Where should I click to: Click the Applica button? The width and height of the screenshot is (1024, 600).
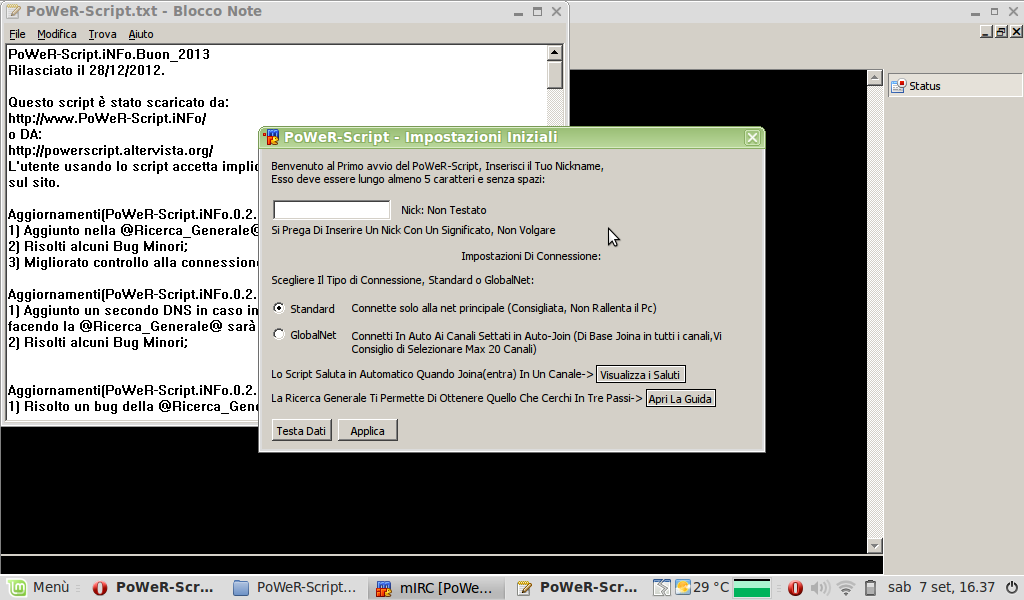coord(368,431)
